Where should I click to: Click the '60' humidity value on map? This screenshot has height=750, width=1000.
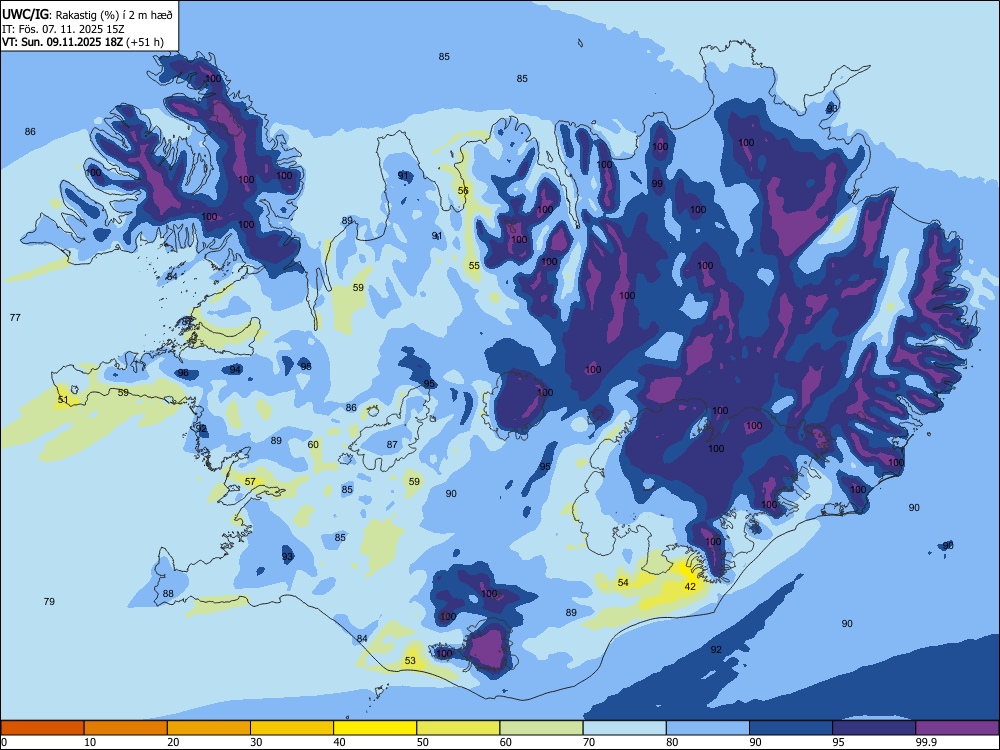pyautogui.click(x=313, y=445)
